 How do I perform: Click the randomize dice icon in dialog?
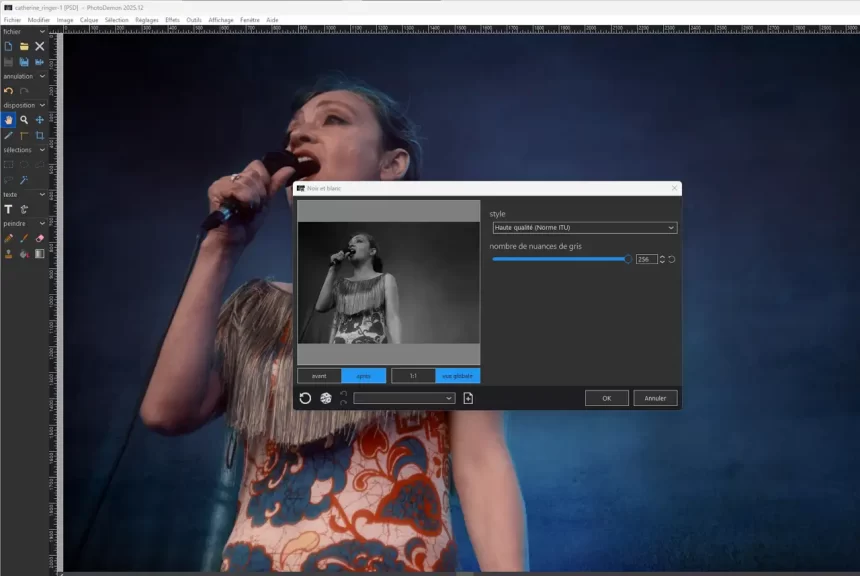[x=326, y=398]
